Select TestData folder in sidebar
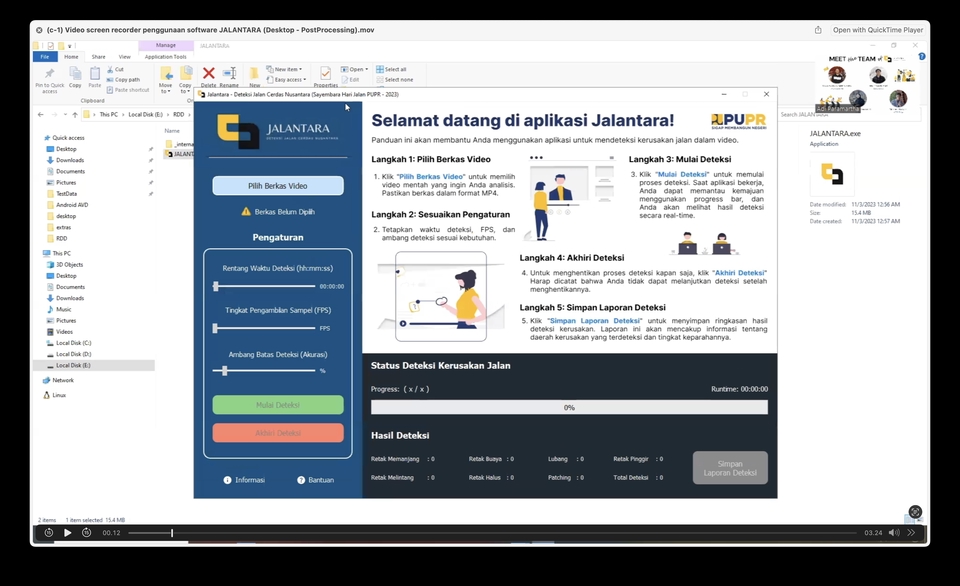 (66, 193)
